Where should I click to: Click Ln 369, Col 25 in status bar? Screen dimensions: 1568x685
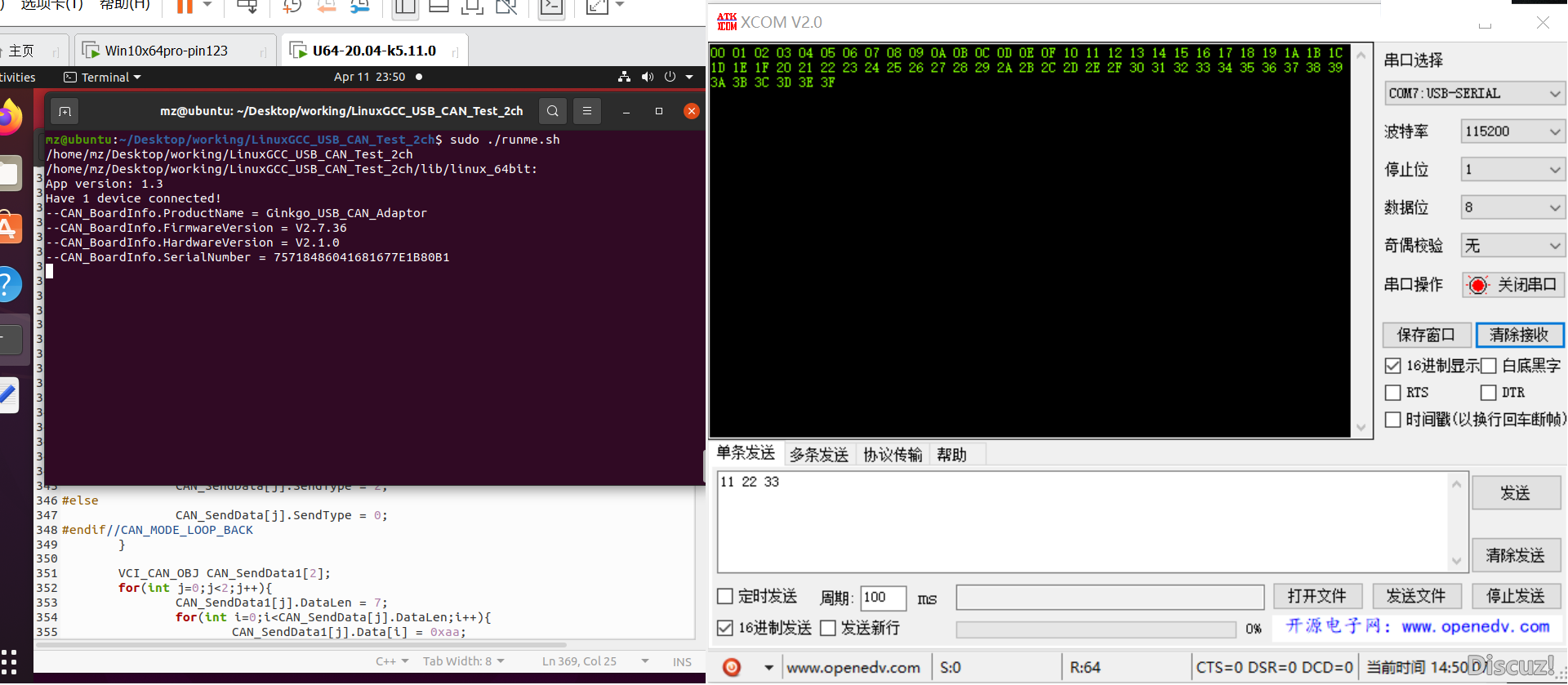579,661
